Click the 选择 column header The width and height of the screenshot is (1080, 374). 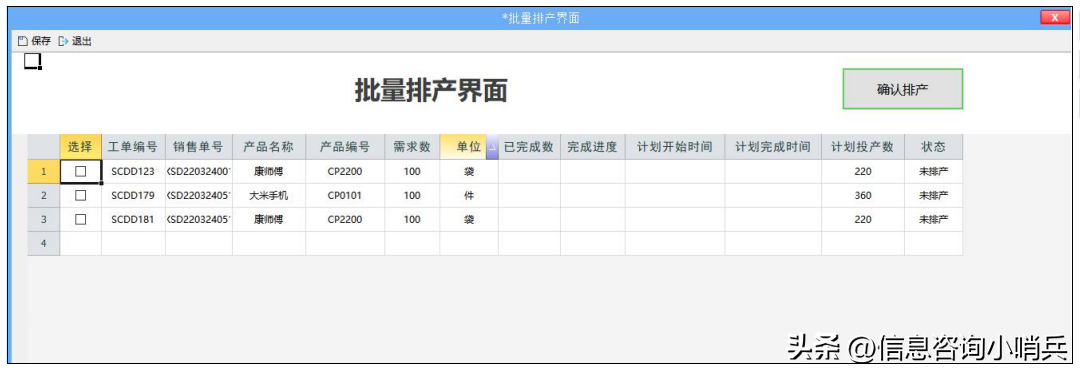pos(81,147)
